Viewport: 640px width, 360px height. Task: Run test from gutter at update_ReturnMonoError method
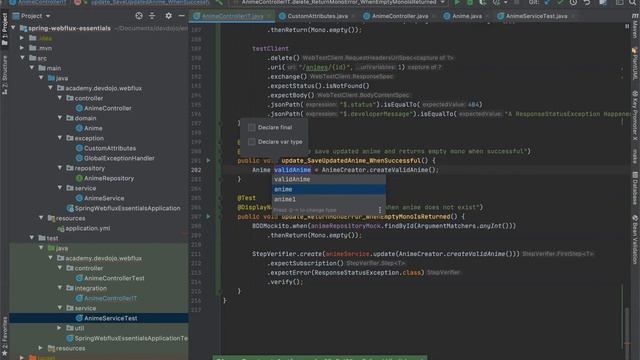pos(208,216)
